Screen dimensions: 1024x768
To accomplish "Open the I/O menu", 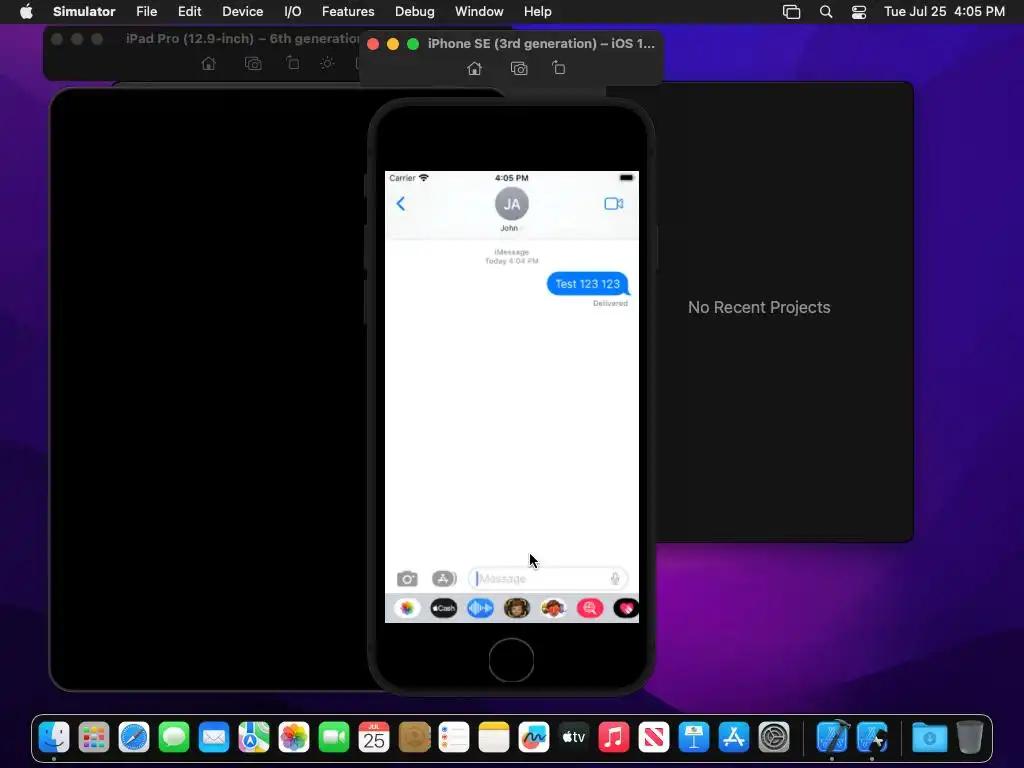I will (293, 12).
